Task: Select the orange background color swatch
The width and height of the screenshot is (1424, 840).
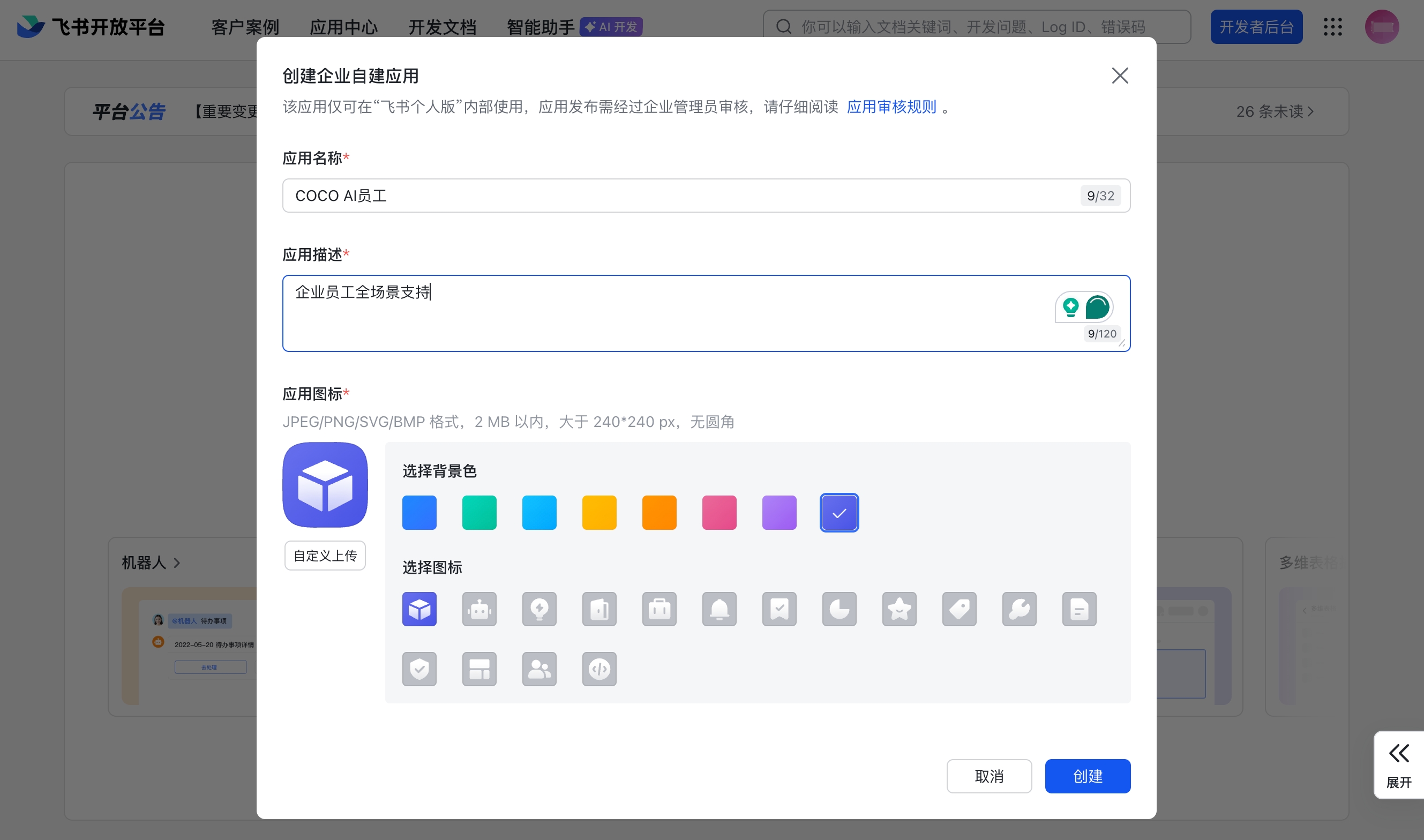Action: tap(659, 512)
